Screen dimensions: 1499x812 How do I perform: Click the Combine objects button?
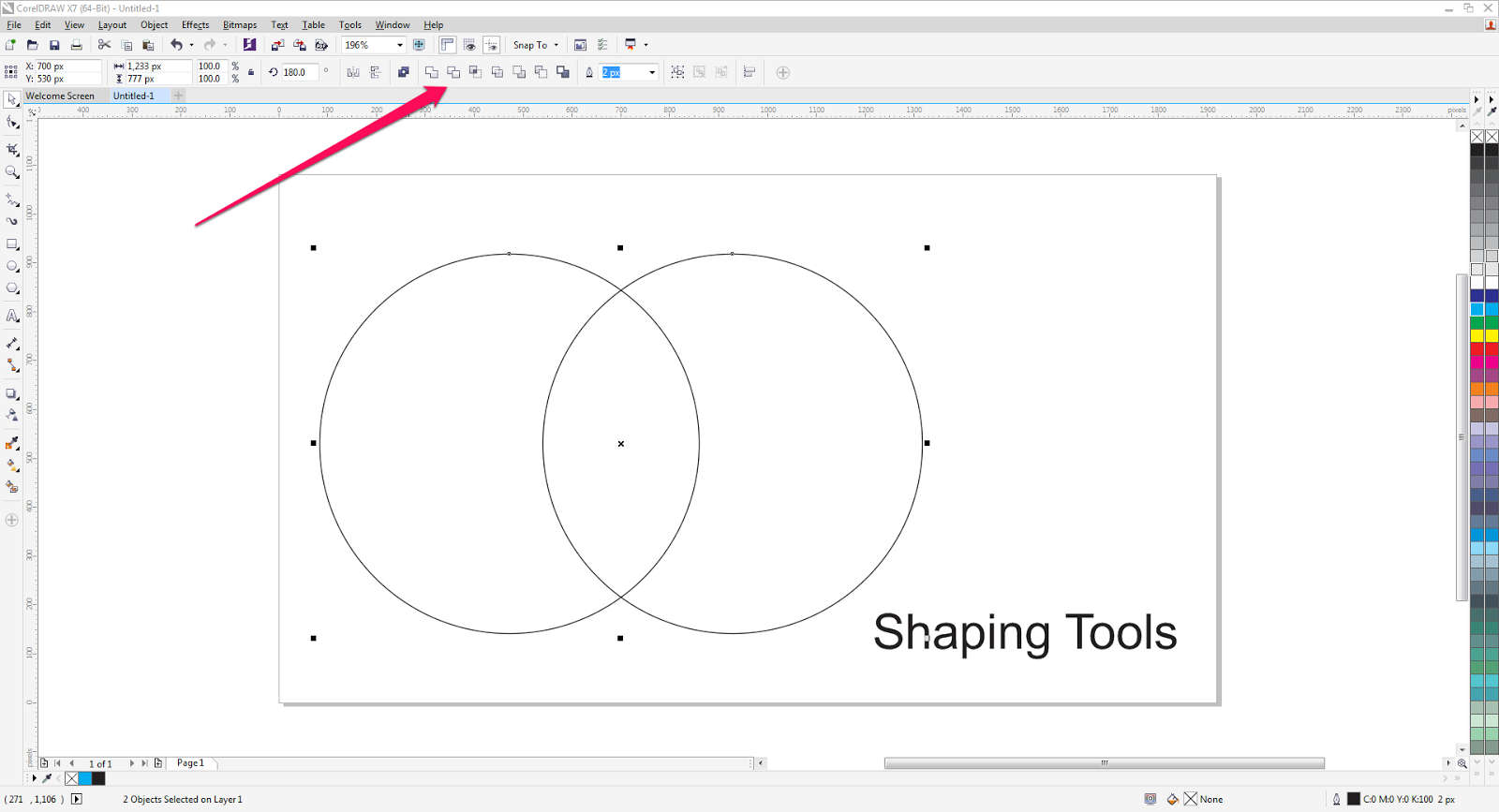pyautogui.click(x=404, y=72)
